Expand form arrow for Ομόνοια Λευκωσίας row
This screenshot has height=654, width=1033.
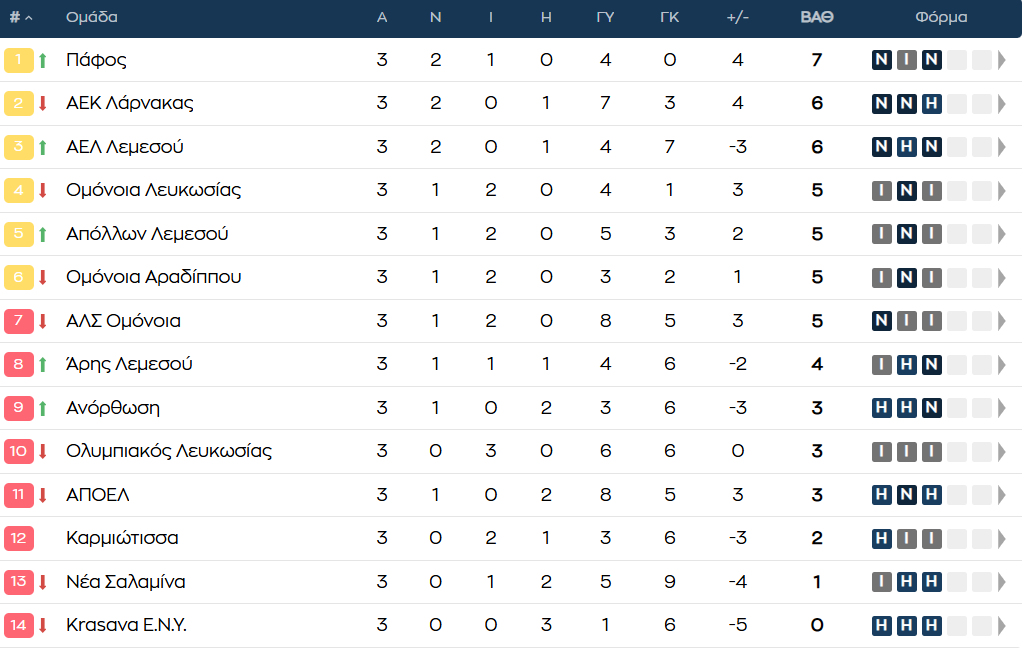1002,190
